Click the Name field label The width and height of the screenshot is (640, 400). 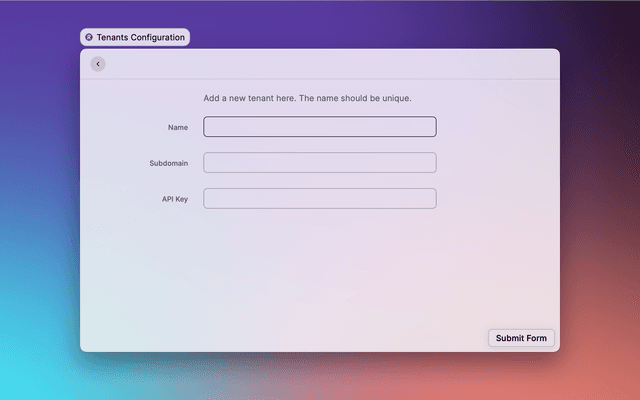coord(178,127)
